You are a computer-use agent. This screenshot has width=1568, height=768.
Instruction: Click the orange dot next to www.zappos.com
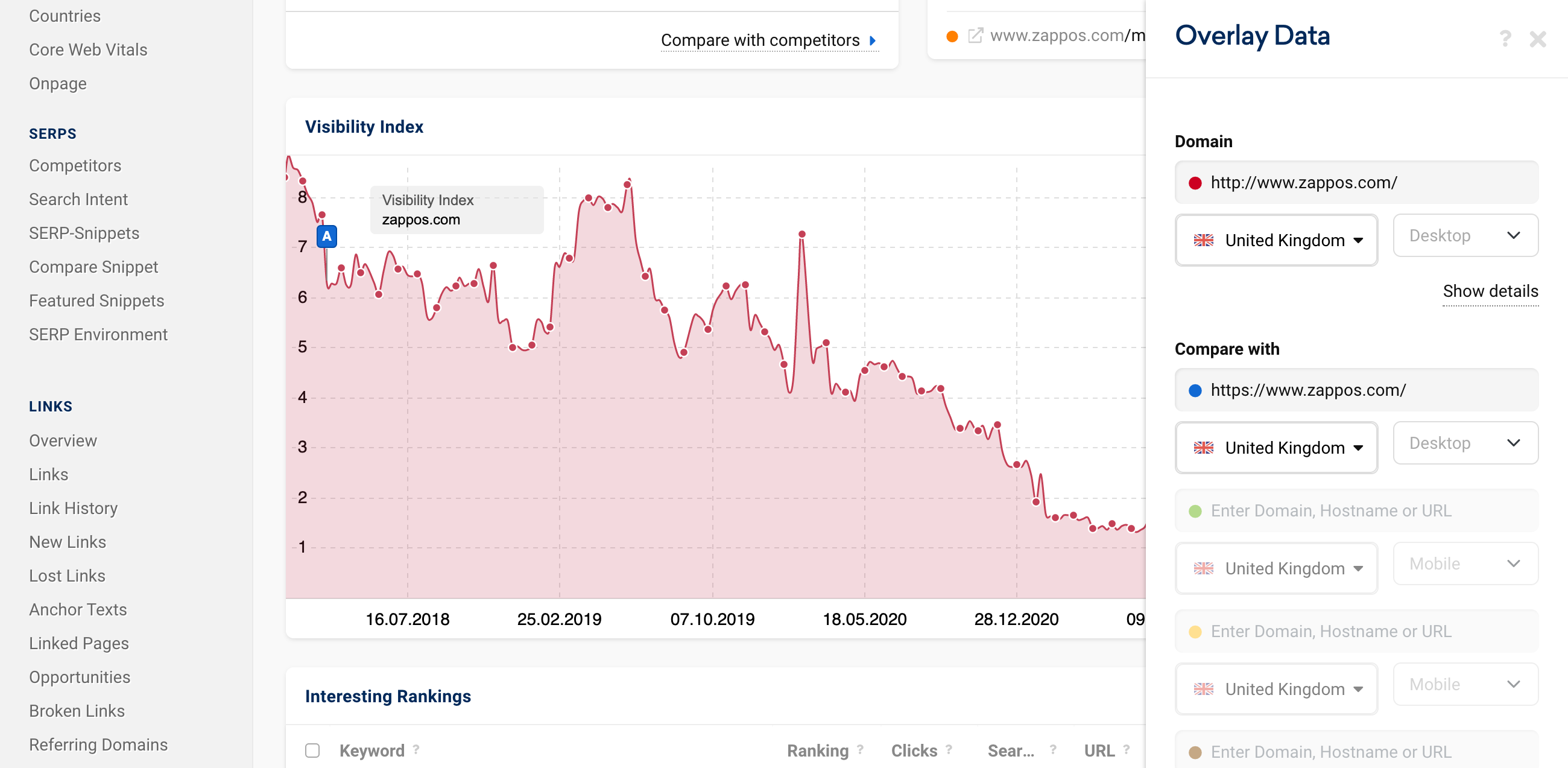pos(952,37)
